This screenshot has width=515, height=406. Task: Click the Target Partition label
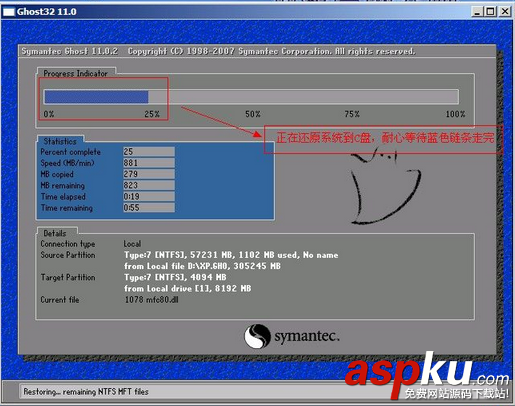[68, 277]
